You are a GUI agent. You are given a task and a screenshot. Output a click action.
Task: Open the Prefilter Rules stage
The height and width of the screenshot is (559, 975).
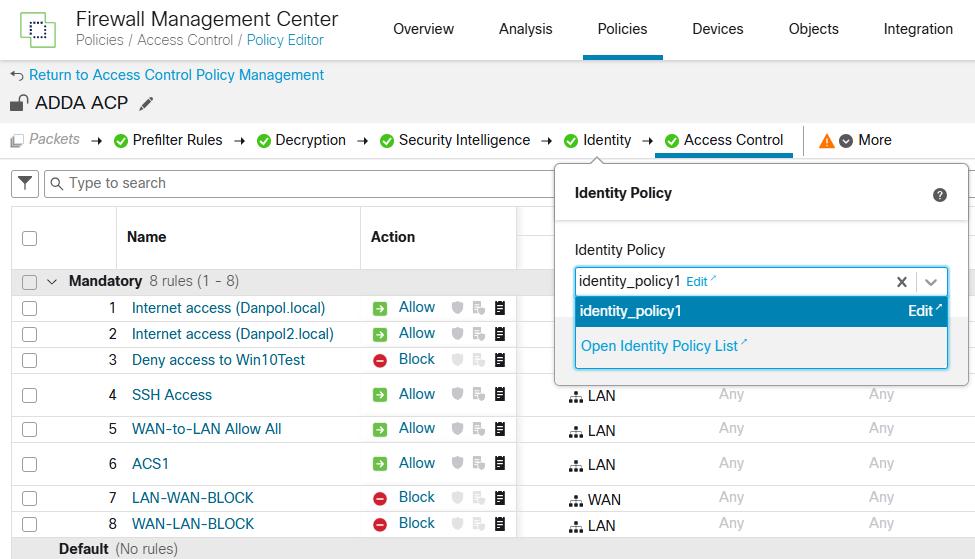tap(168, 141)
